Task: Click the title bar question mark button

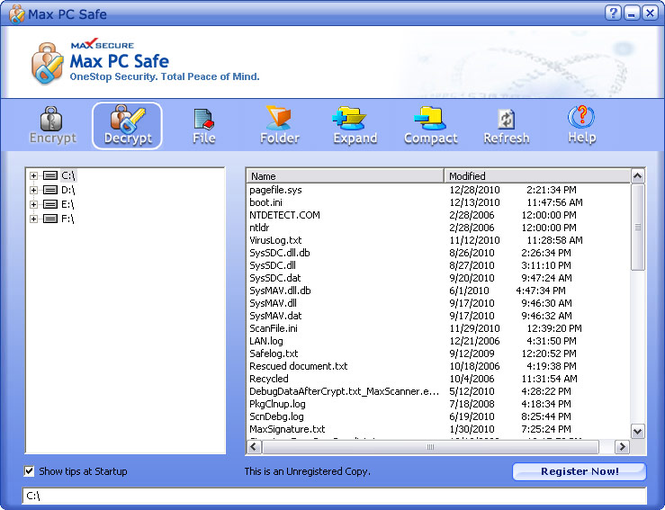Action: [612, 13]
